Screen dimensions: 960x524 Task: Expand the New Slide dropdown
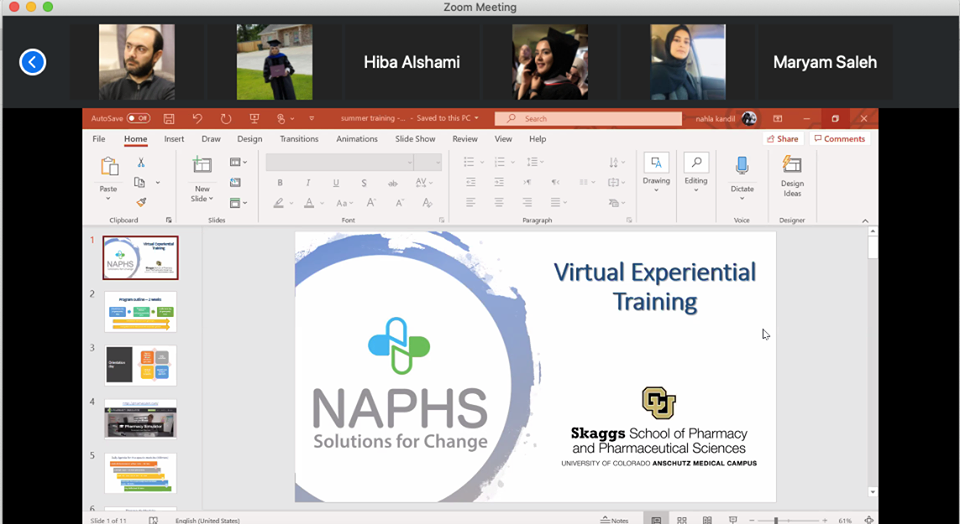202,198
